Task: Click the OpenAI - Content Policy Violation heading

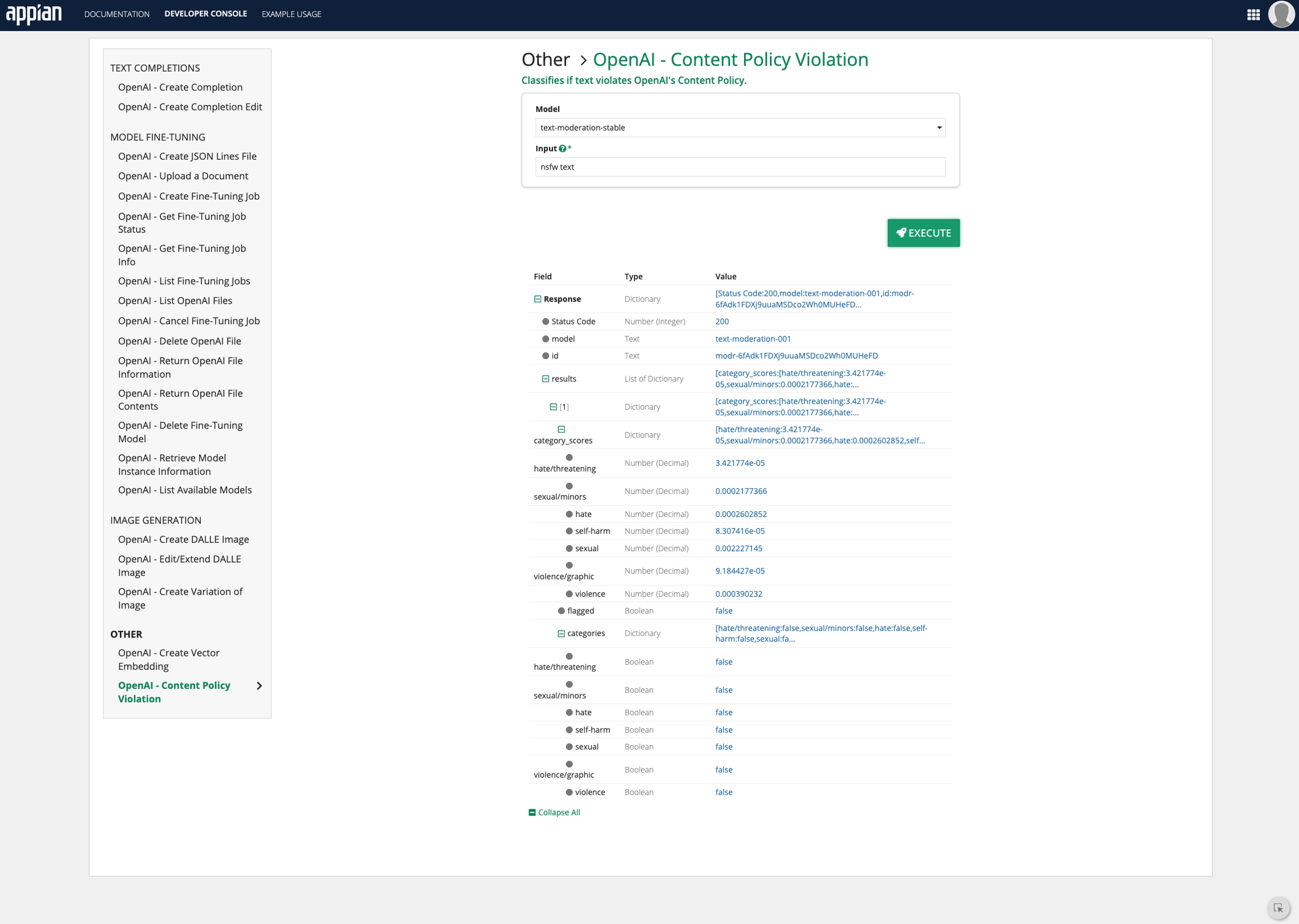Action: 731,60
